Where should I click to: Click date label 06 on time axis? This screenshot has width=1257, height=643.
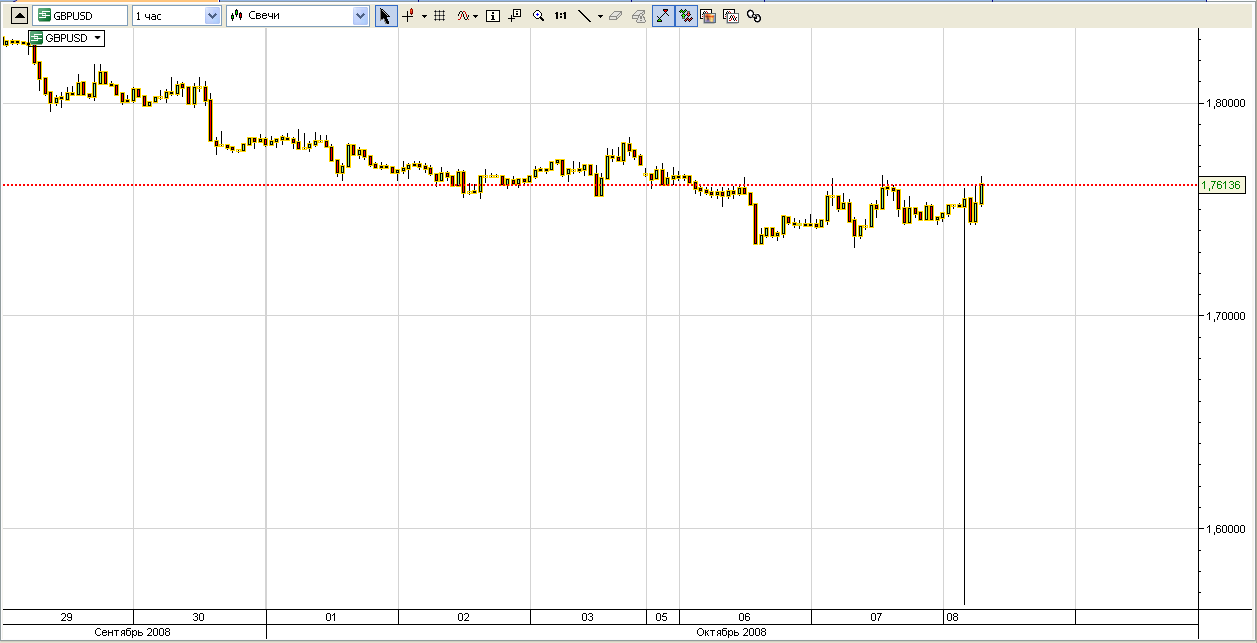(x=744, y=617)
